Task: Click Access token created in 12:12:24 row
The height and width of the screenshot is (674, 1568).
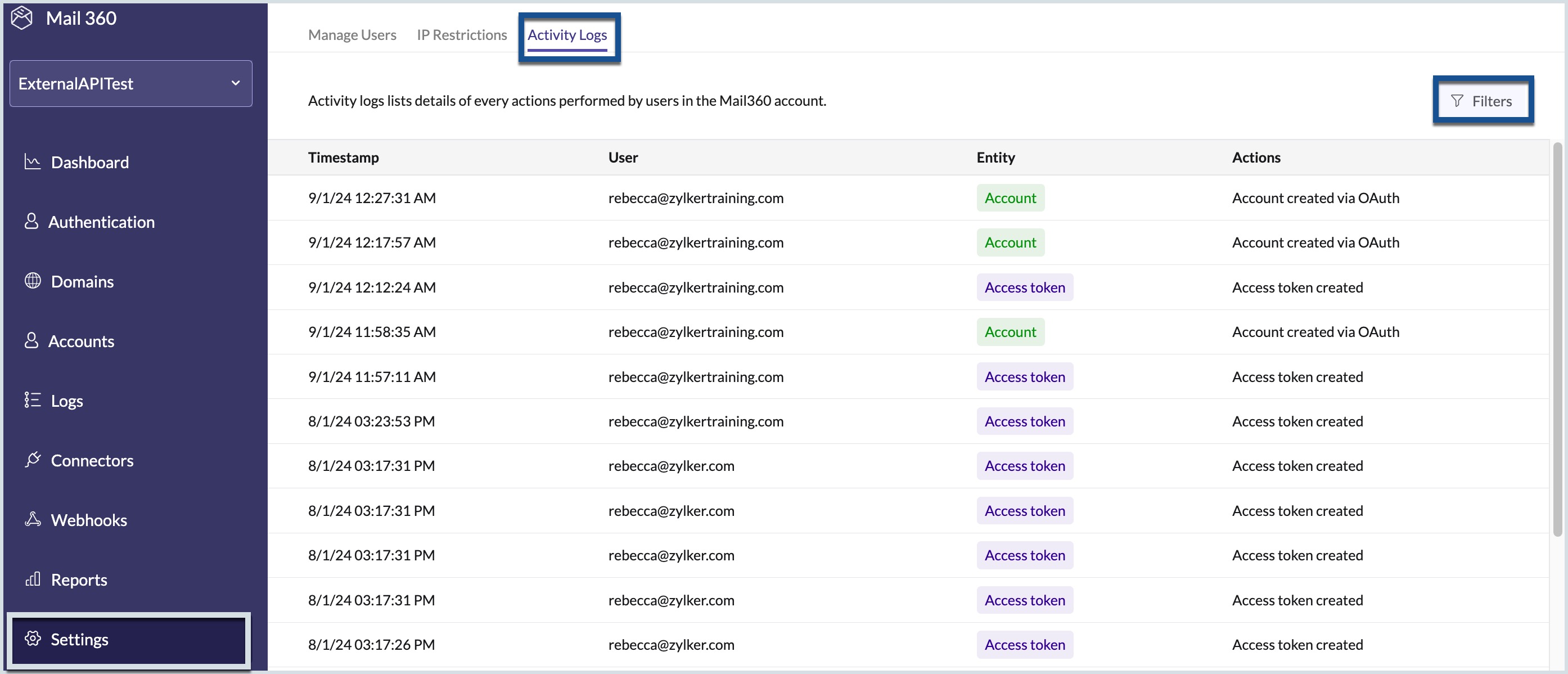Action: pyautogui.click(x=1297, y=287)
